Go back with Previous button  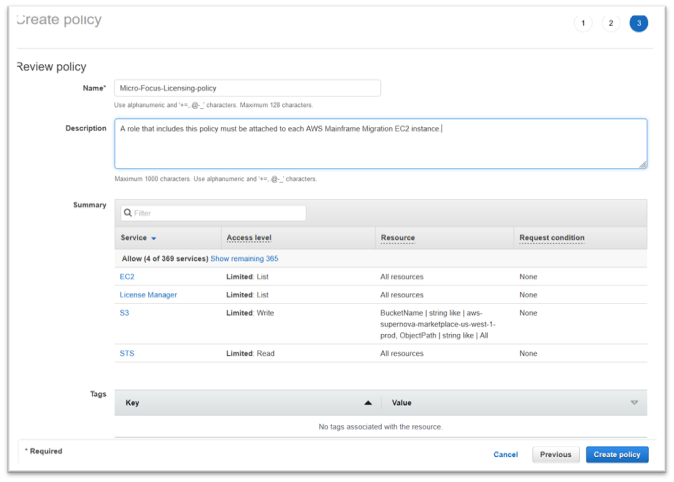coord(555,454)
